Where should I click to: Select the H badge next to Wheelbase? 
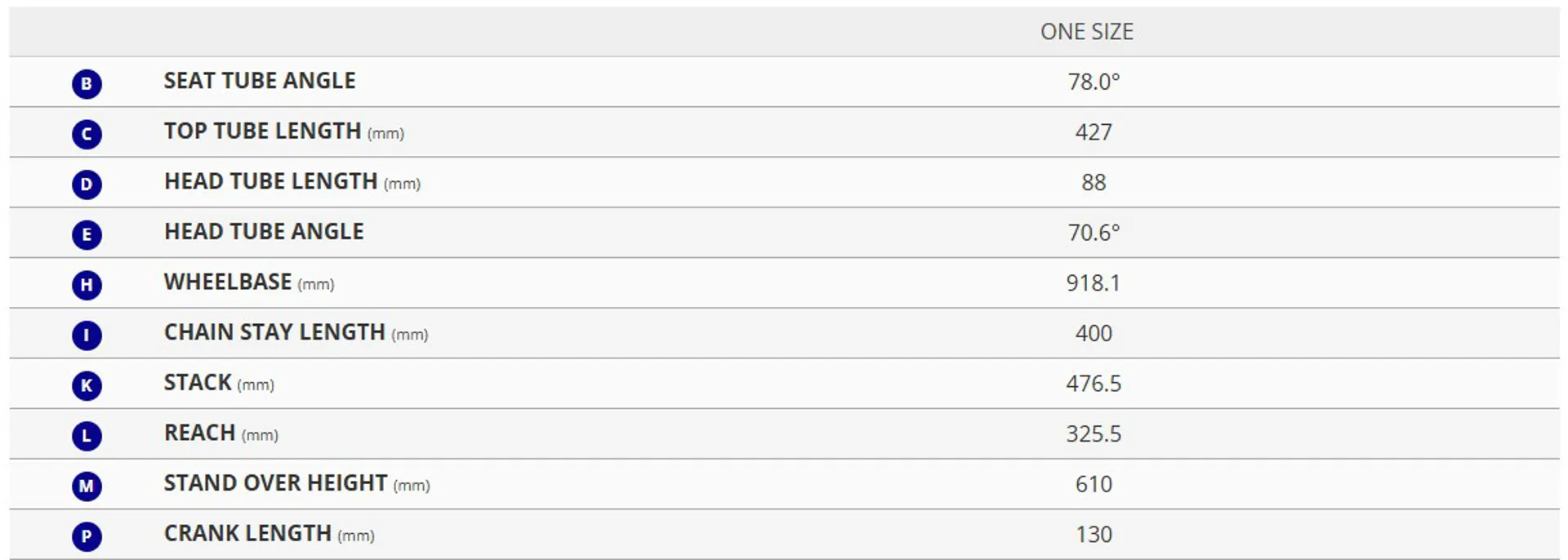tap(87, 285)
